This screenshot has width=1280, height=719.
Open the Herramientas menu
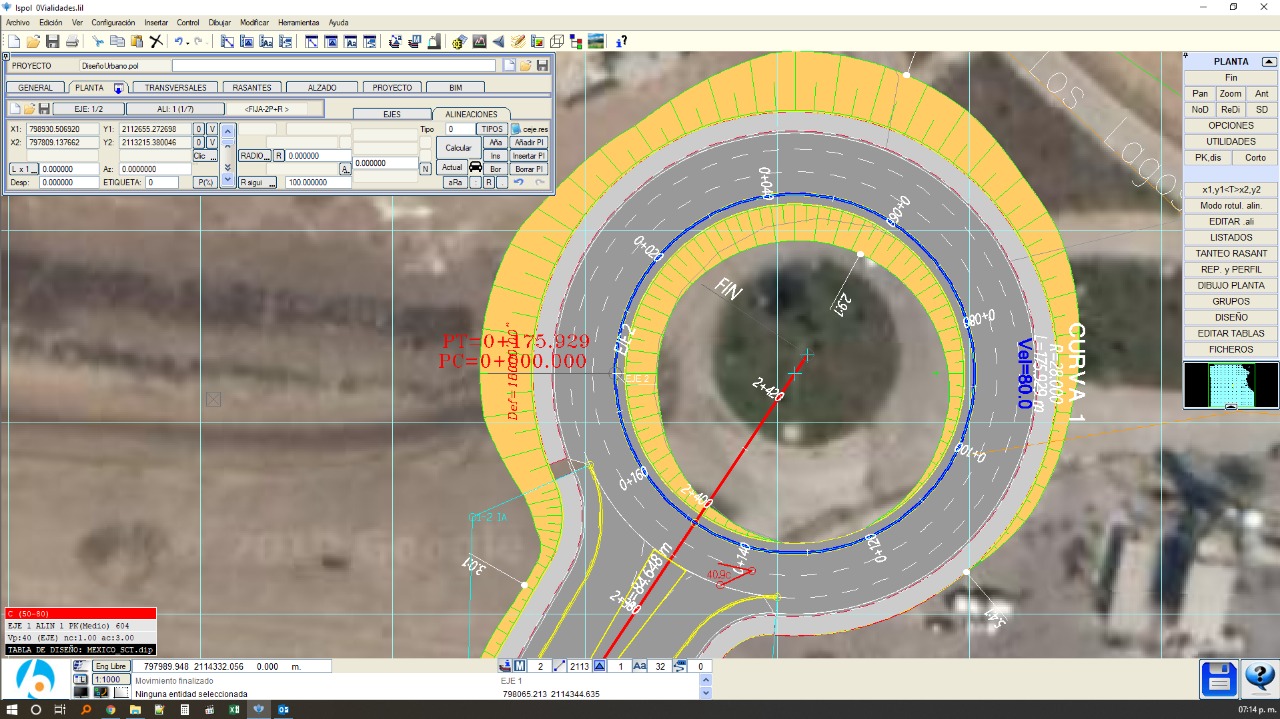[x=298, y=22]
